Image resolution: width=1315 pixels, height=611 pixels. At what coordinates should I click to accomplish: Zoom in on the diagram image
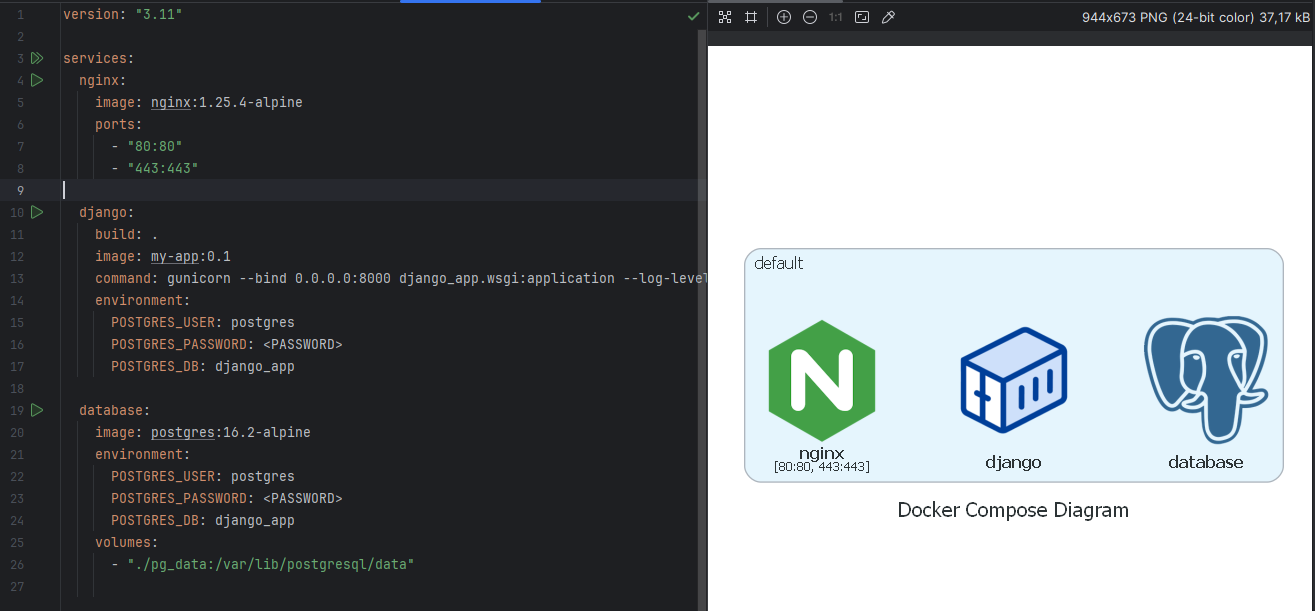tap(784, 17)
